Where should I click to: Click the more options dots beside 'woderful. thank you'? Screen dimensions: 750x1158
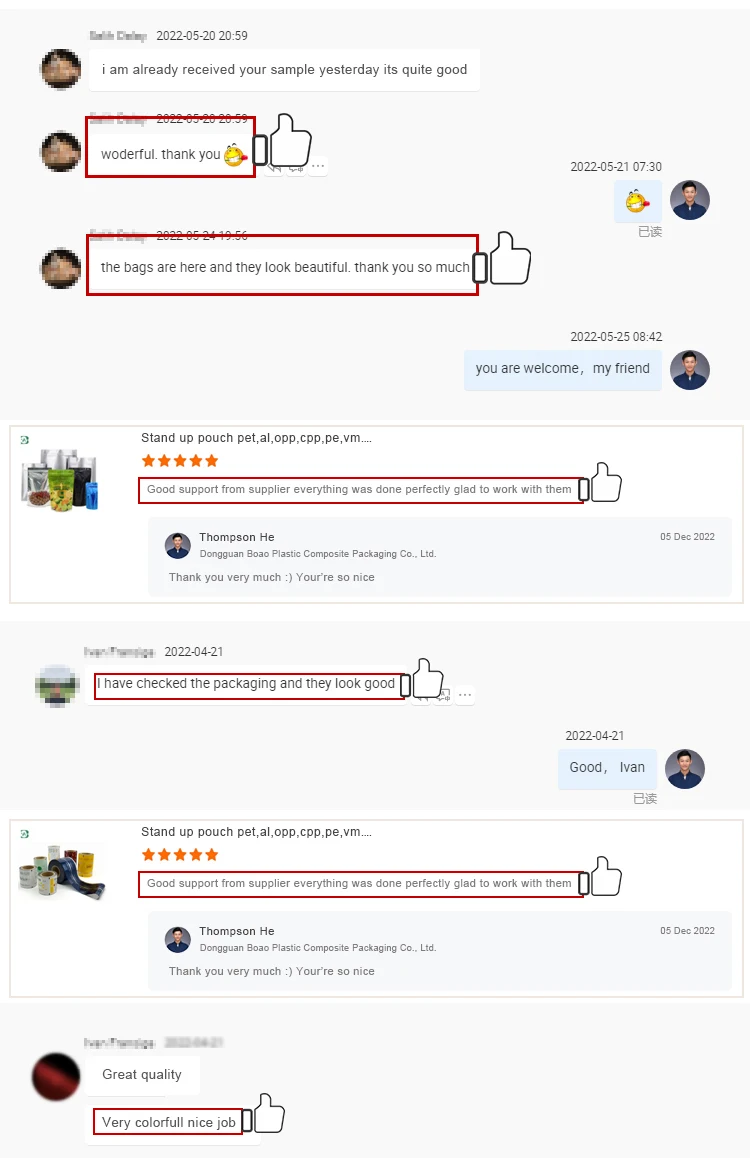(x=318, y=166)
